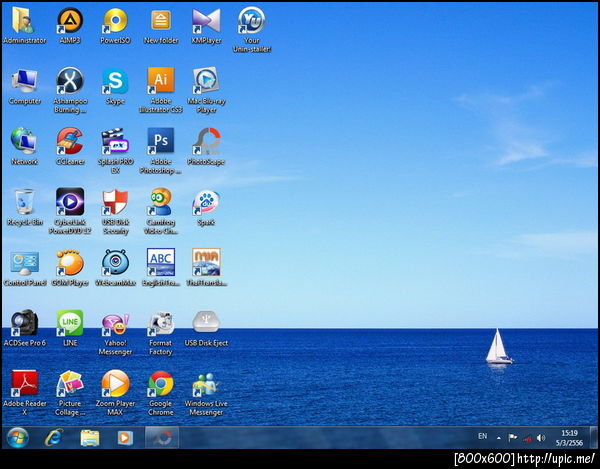600x469 pixels.
Task: Select Mac Blu-ray Player shortcut
Action: pyautogui.click(x=206, y=81)
